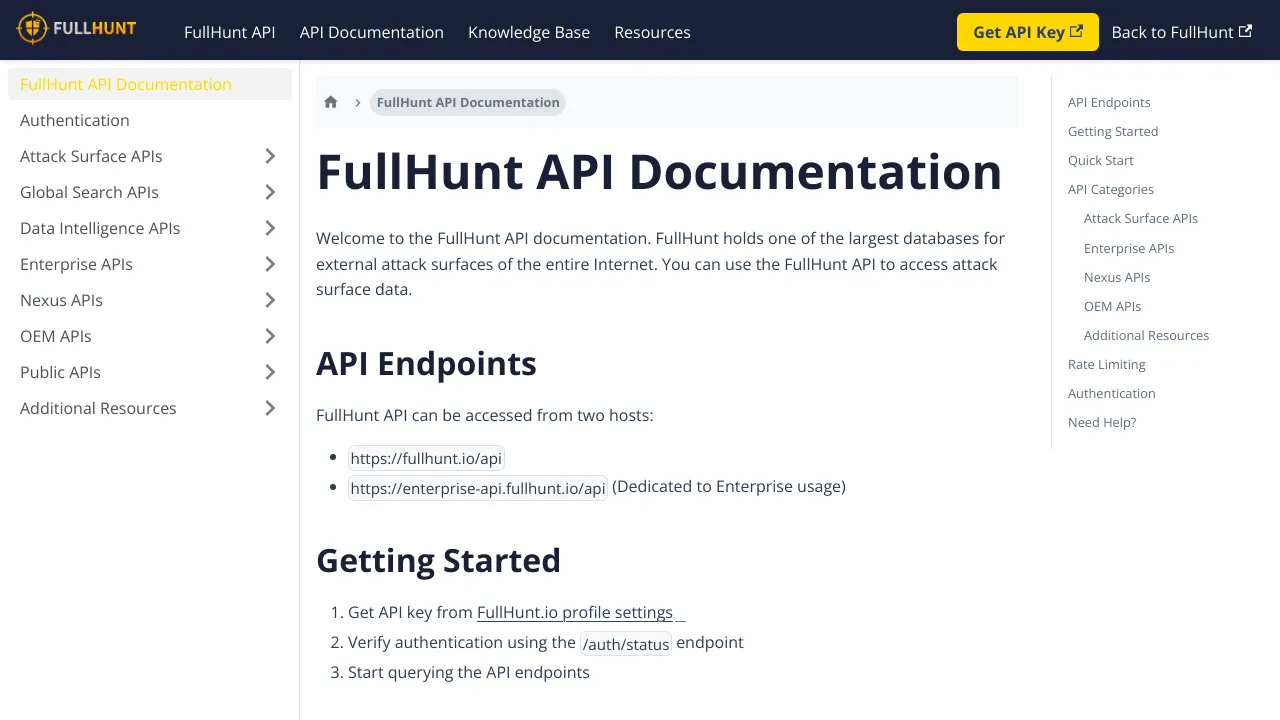This screenshot has height=720, width=1280.
Task: Click FullHunt API Documentation breadcrumb pill
Action: click(468, 102)
